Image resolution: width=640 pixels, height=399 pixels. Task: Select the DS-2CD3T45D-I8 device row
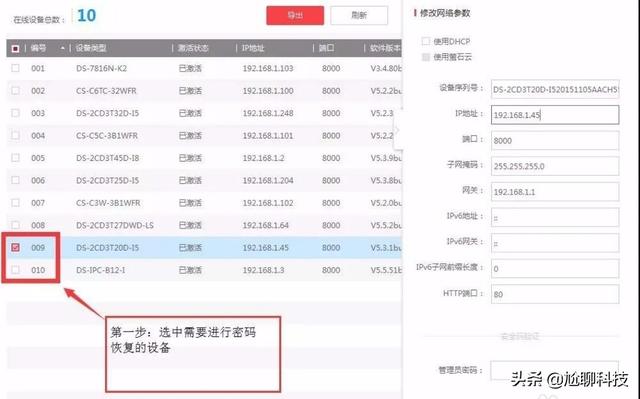204,158
